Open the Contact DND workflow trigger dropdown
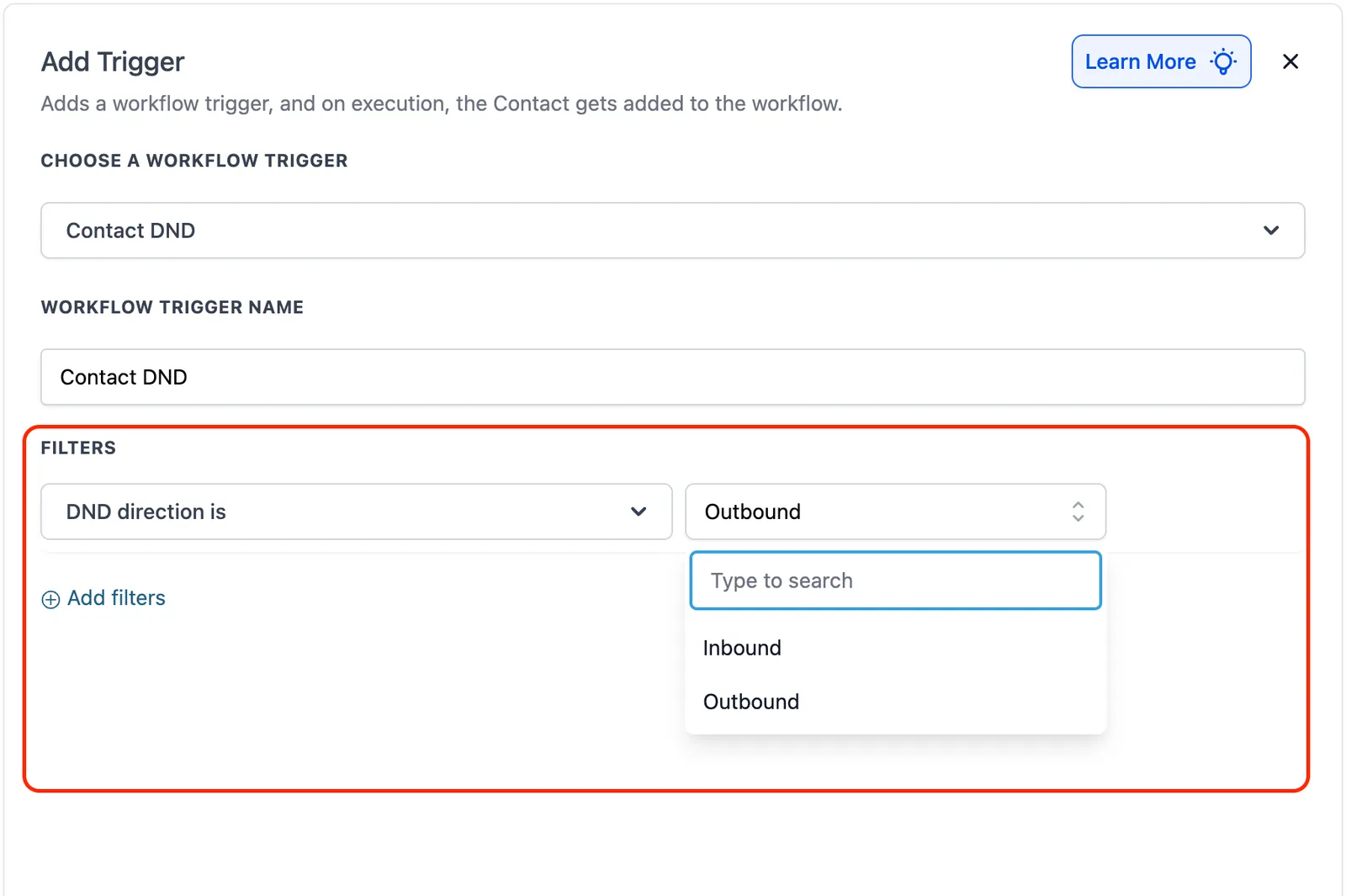Image resolution: width=1346 pixels, height=896 pixels. coord(673,231)
